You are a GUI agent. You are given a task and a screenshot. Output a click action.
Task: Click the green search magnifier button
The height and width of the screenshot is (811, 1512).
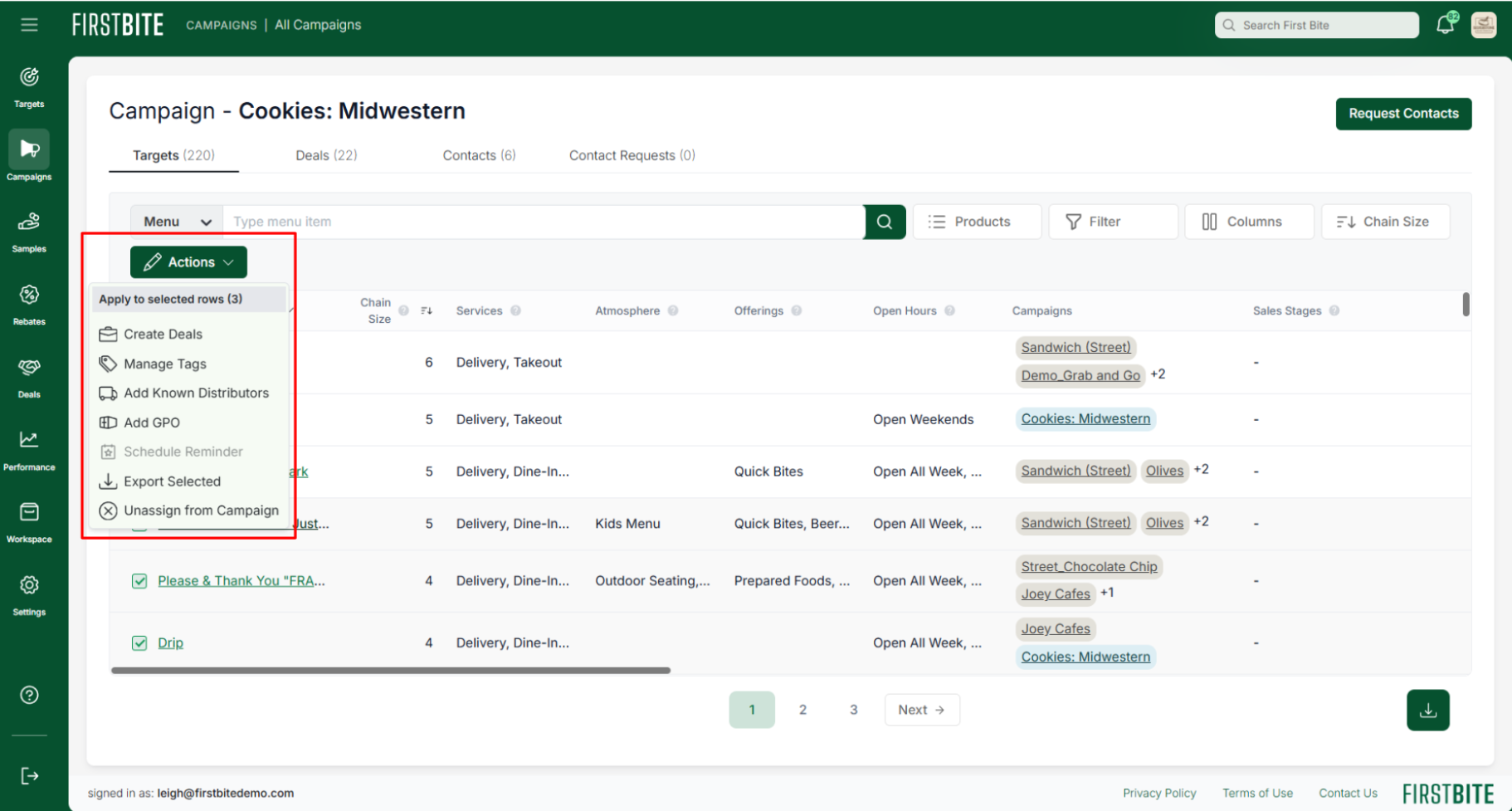tap(885, 222)
